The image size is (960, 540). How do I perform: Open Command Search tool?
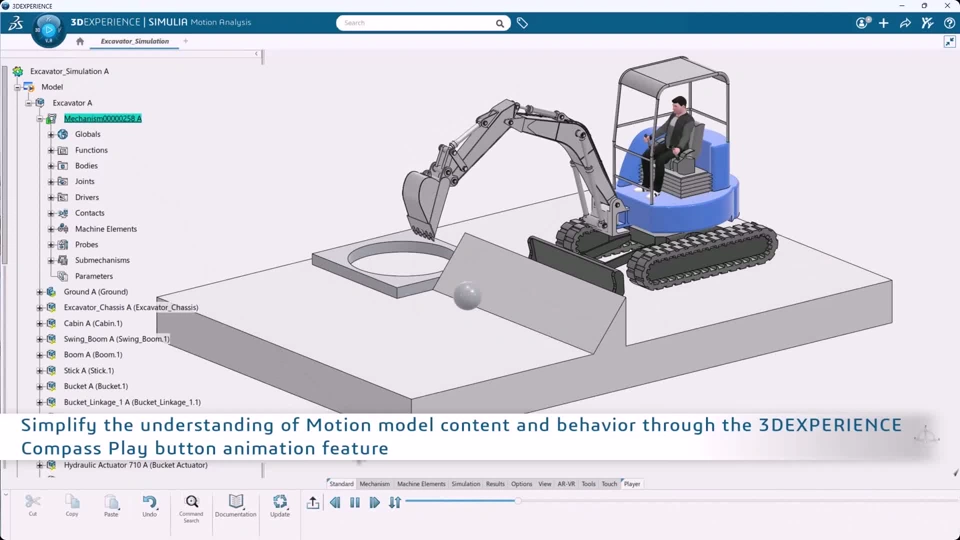192,508
